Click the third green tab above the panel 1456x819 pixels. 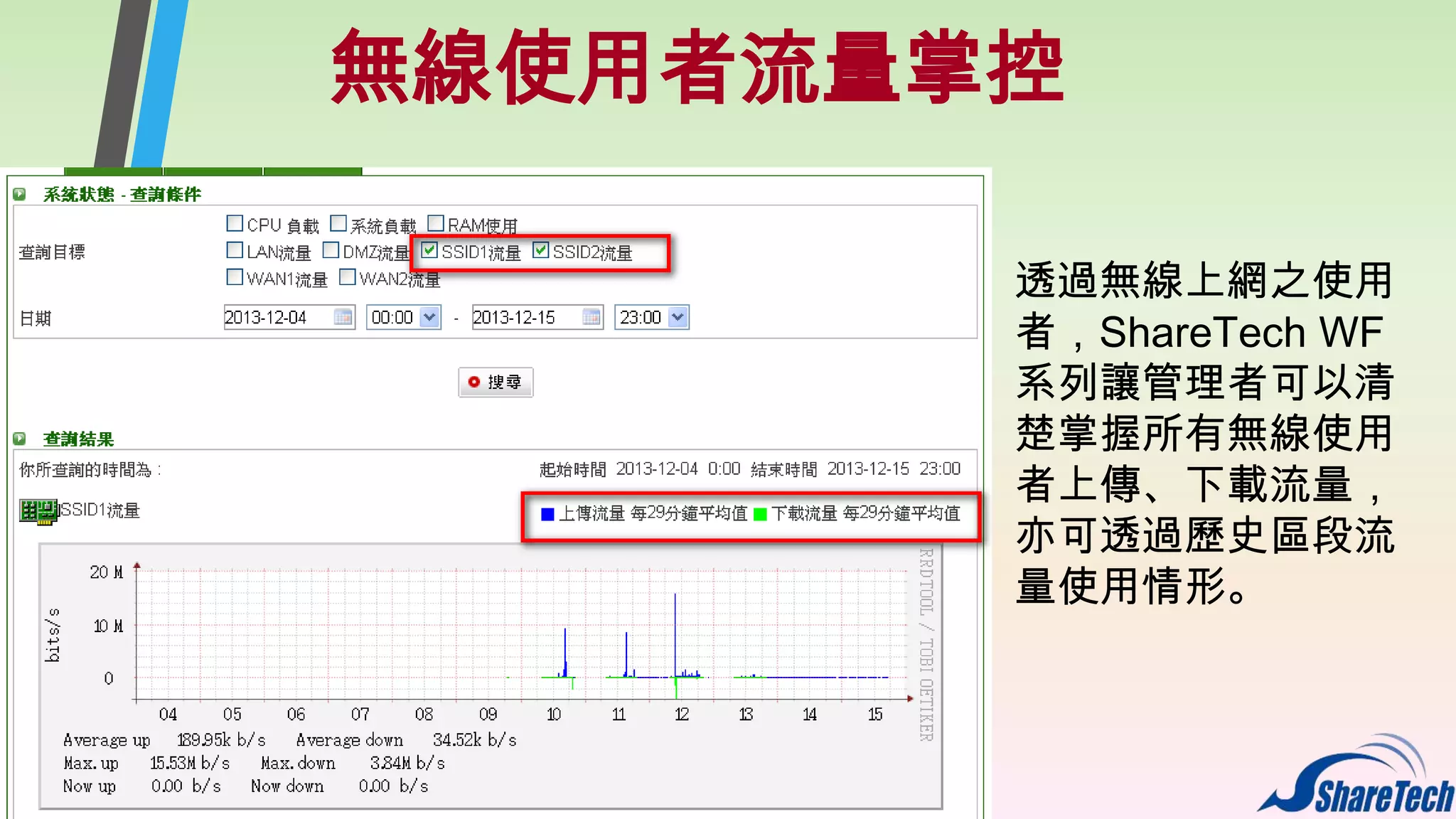(313, 171)
